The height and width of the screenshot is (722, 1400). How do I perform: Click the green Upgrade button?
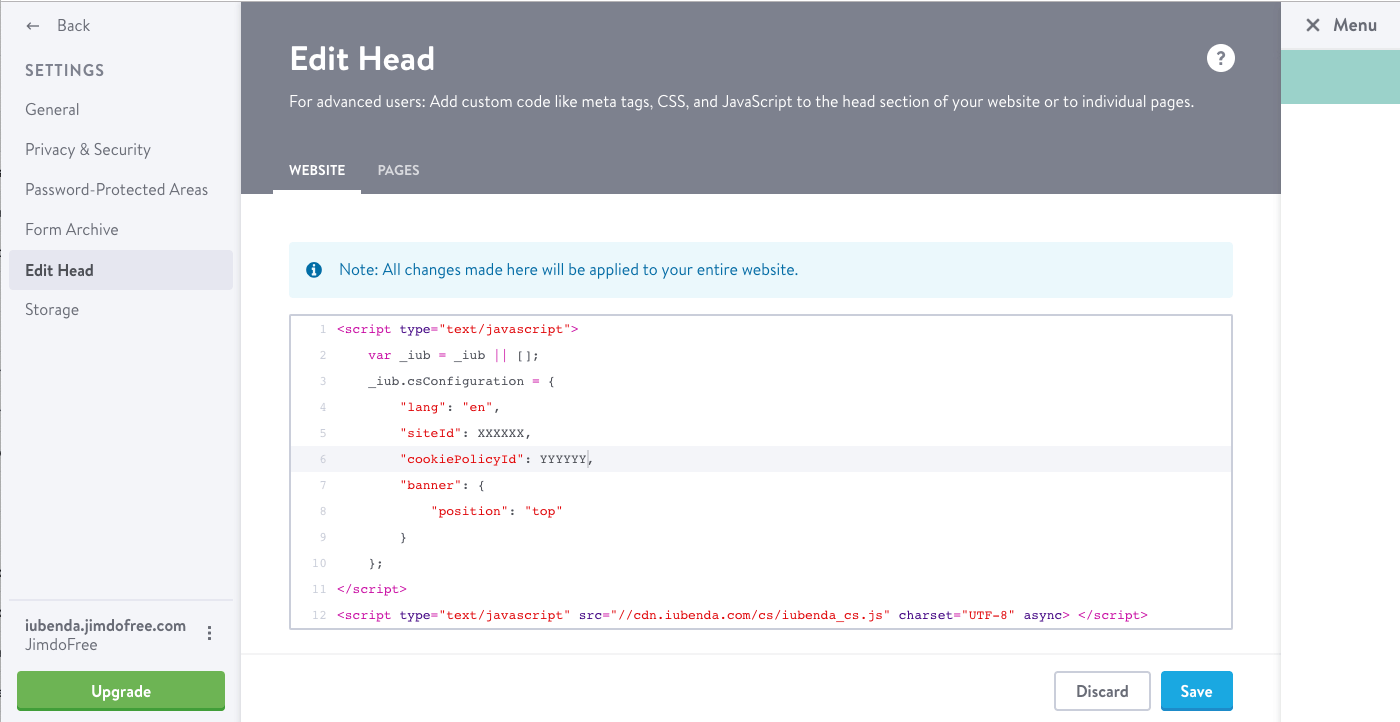pos(120,691)
